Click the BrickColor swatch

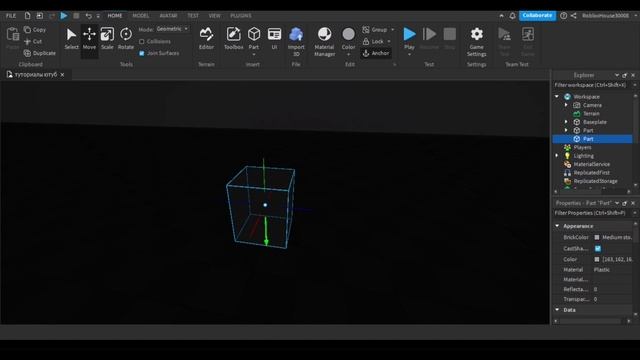[597, 238]
